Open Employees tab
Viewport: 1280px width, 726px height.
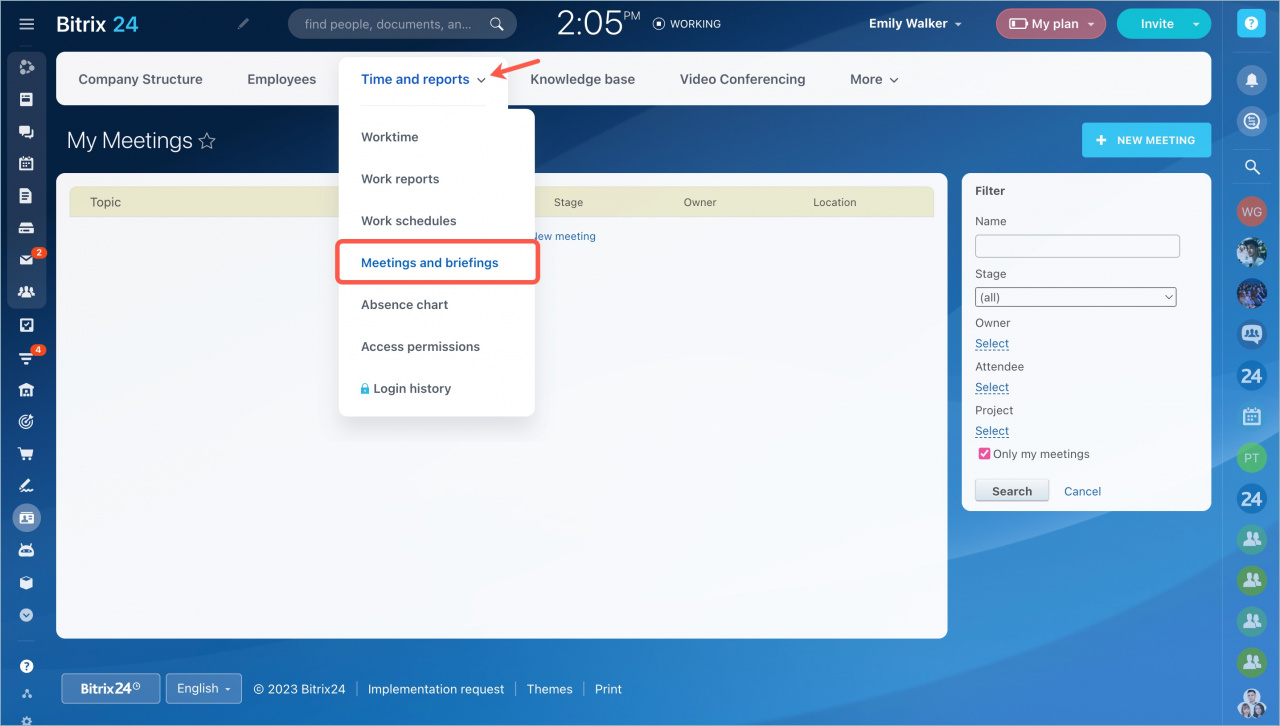tap(282, 79)
